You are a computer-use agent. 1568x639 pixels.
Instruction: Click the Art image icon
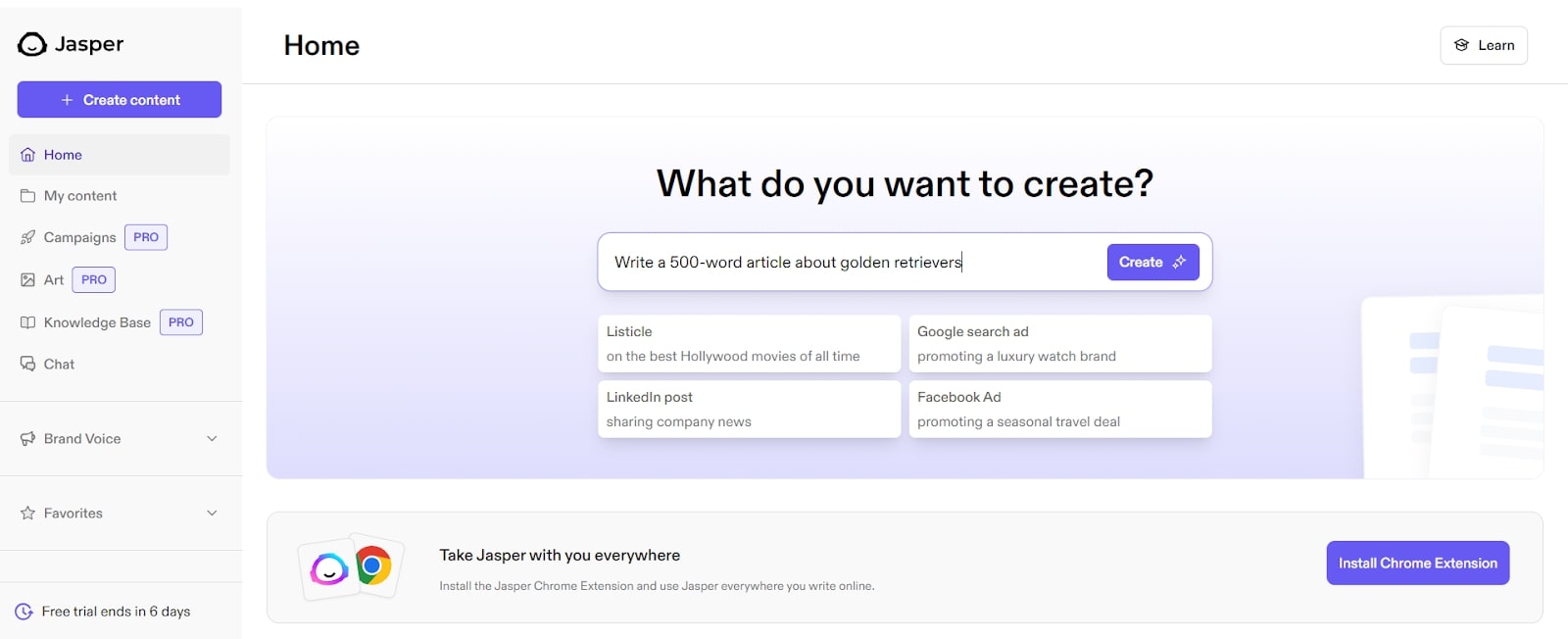(x=27, y=280)
